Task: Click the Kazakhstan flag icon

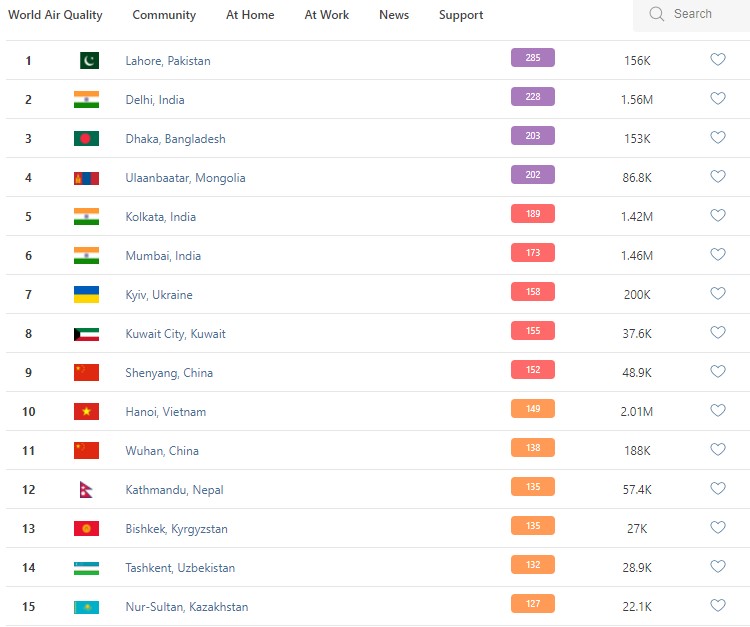Action: pos(86,607)
